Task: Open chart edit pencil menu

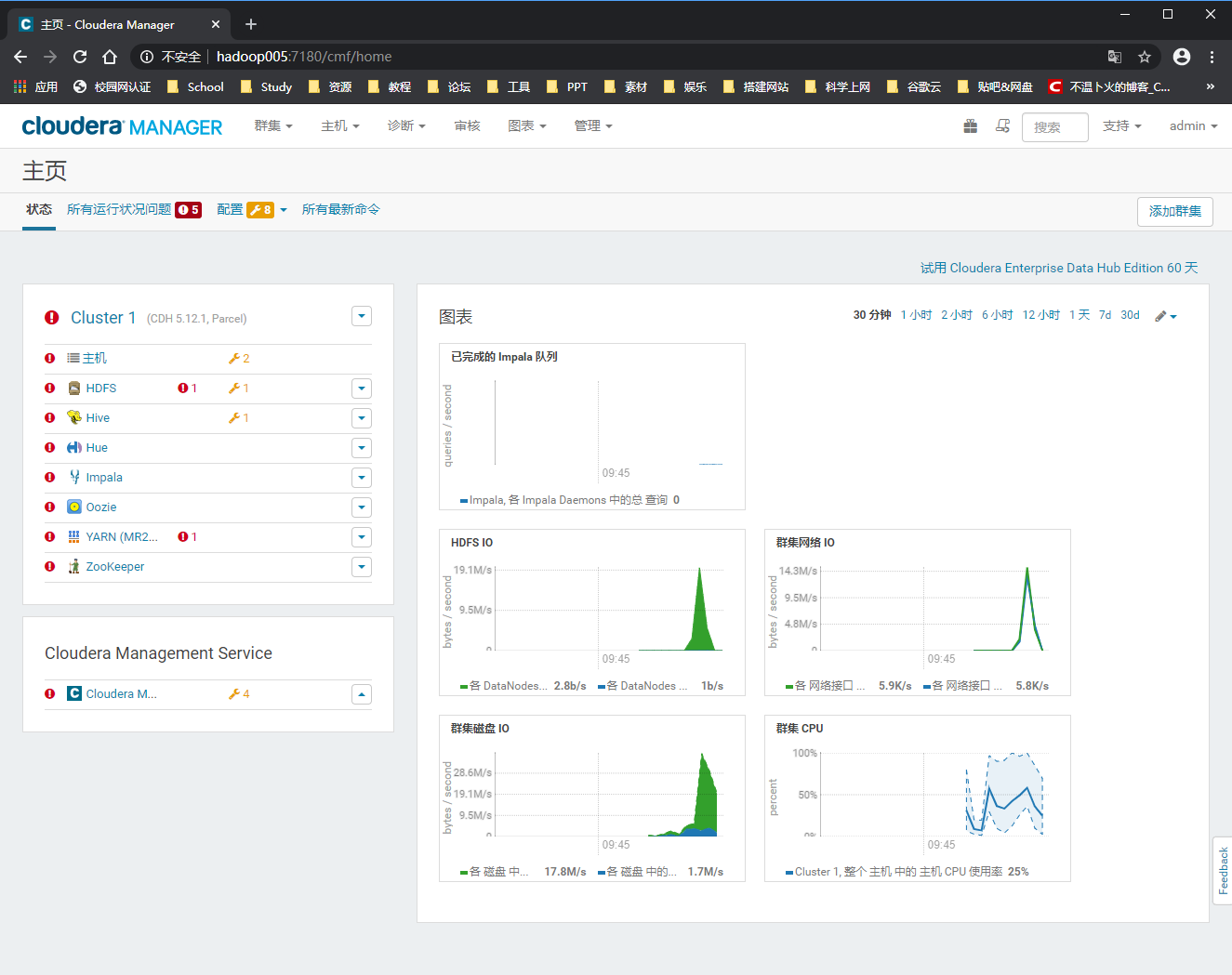Action: coord(1166,316)
